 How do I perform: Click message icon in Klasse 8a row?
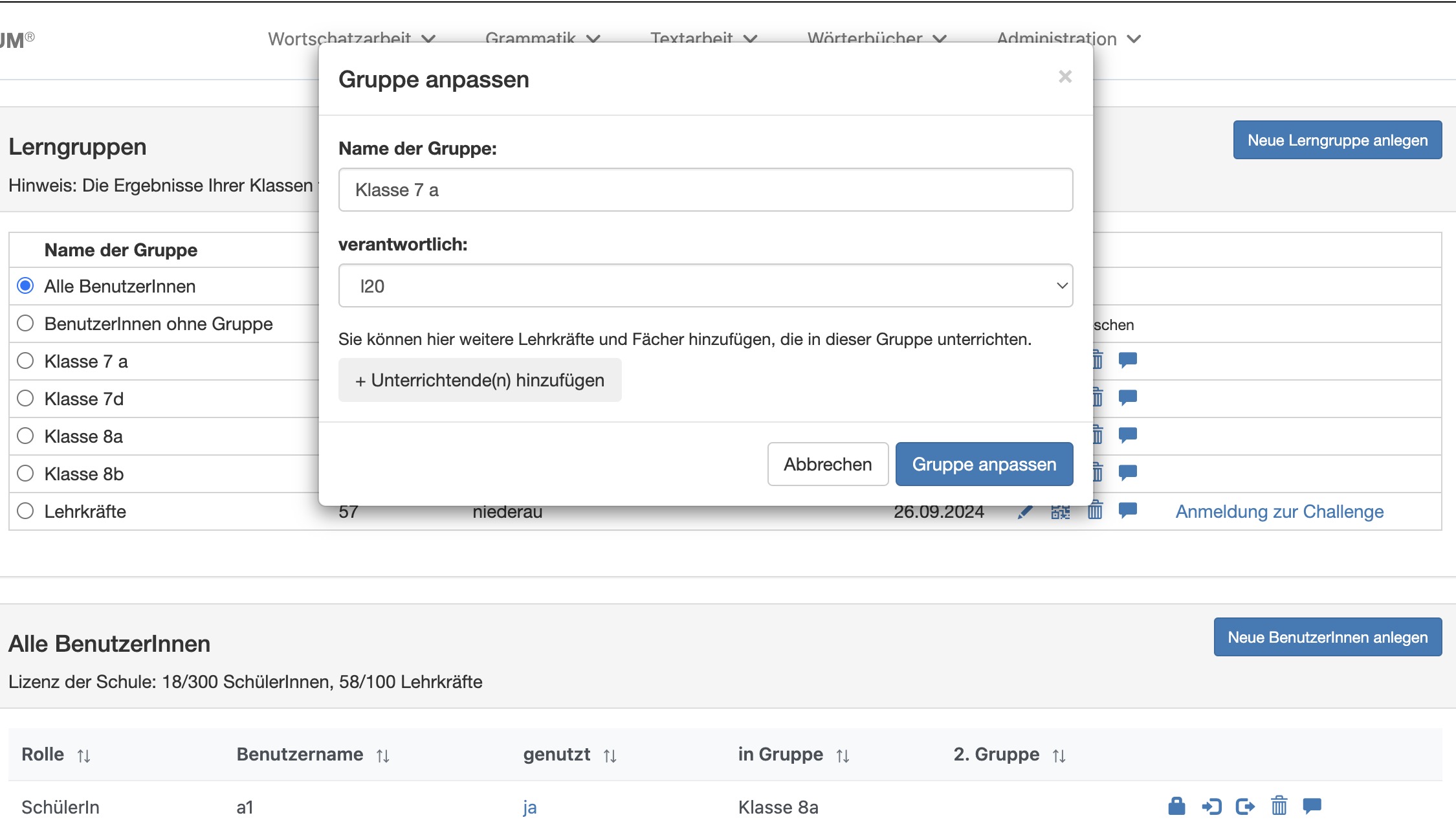[1127, 435]
